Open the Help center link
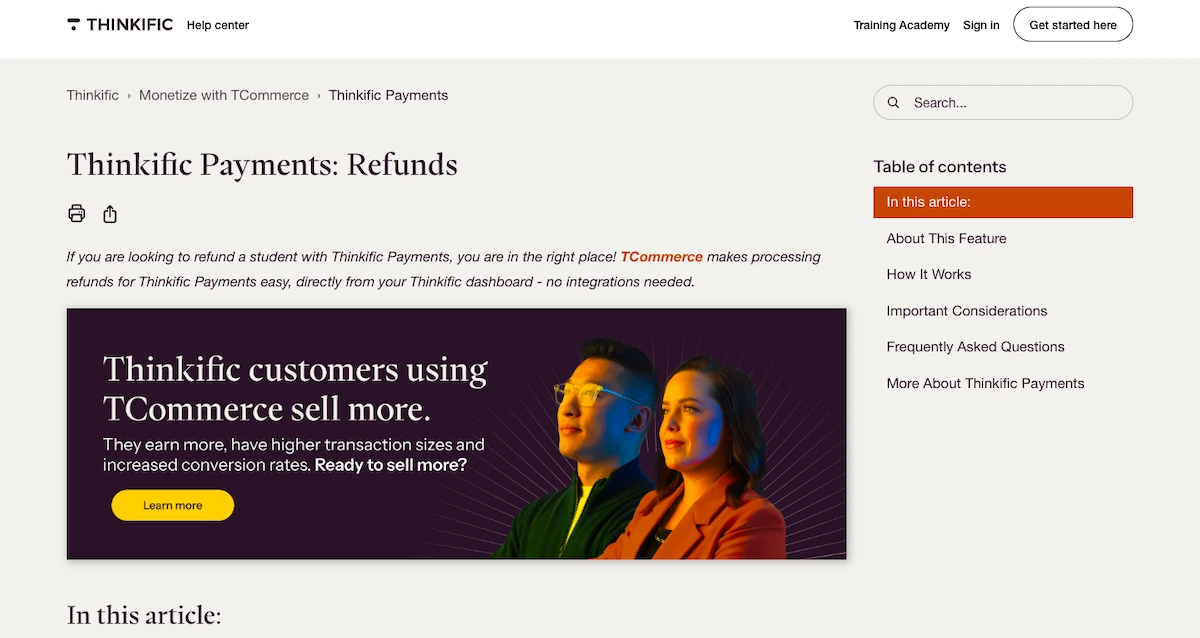 (218, 25)
